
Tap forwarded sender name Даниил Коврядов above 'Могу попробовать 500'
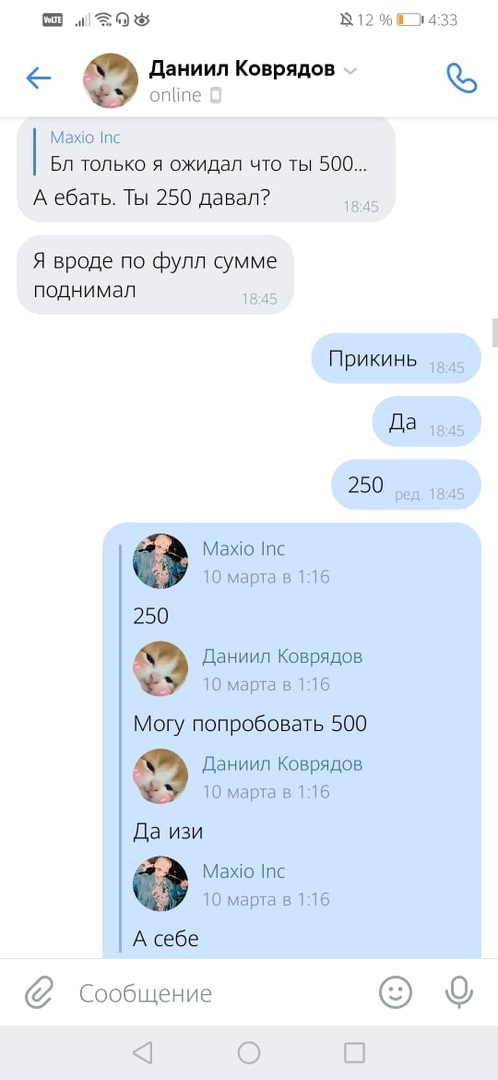tap(282, 656)
